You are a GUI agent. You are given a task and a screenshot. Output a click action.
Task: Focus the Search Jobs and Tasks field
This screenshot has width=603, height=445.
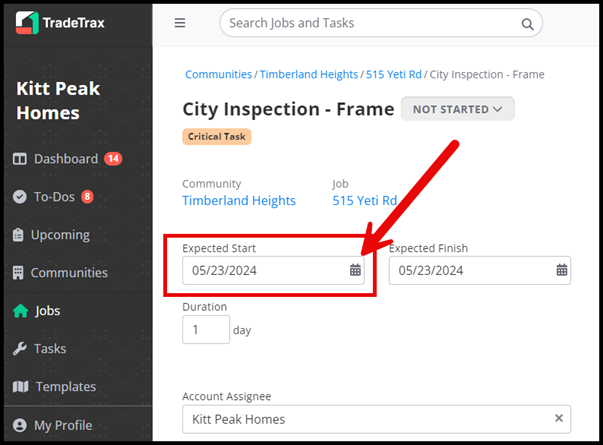(x=381, y=23)
